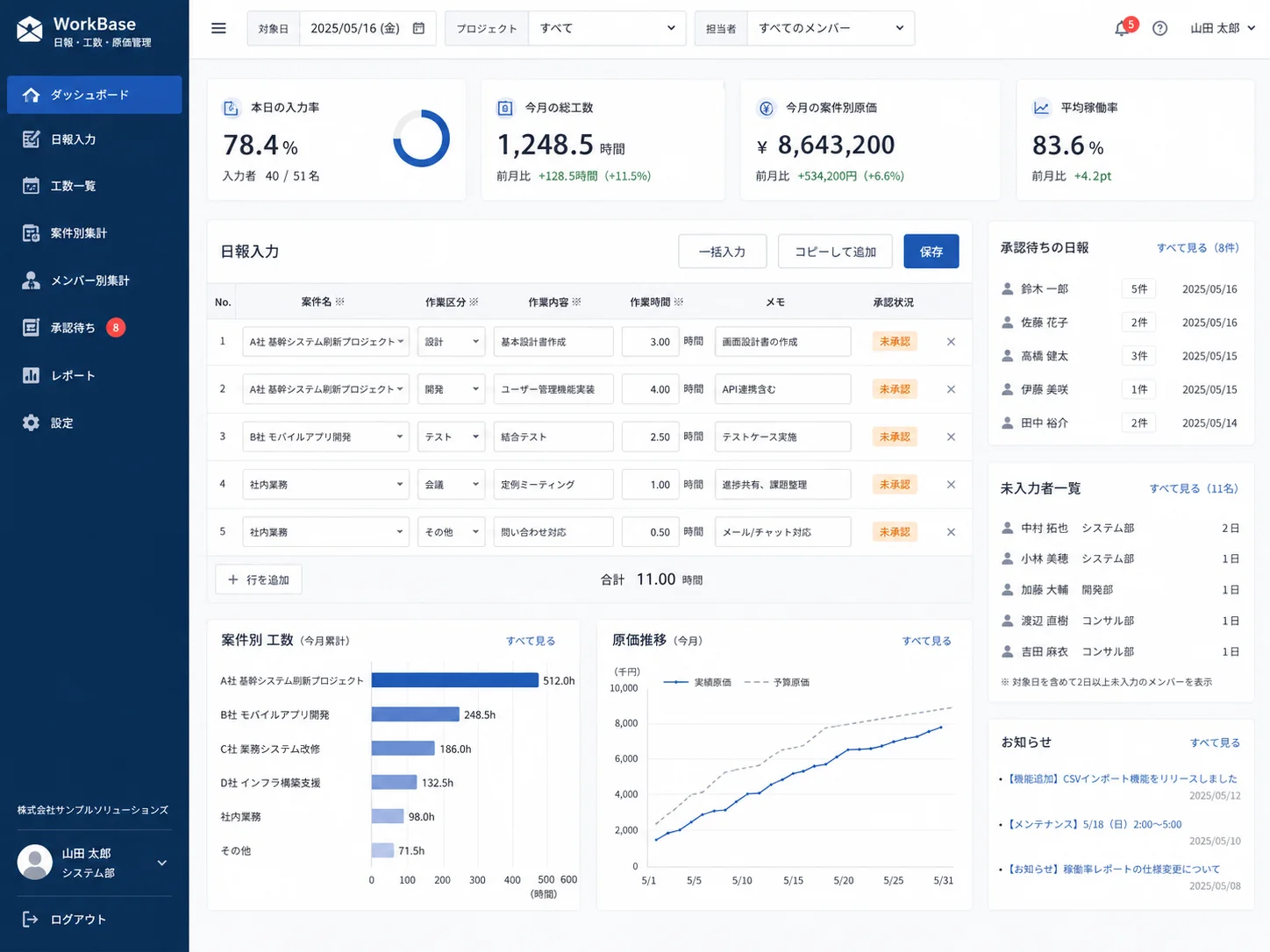Open row 1 作業区分 設計 dropdown
Viewport: 1270px width, 952px height.
(451, 342)
